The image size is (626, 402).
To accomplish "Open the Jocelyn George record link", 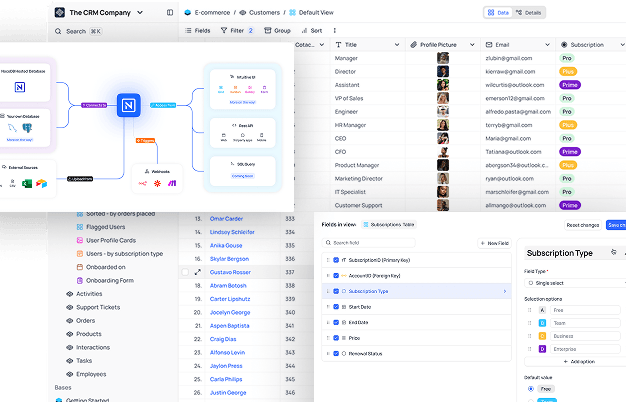I will click(x=230, y=313).
